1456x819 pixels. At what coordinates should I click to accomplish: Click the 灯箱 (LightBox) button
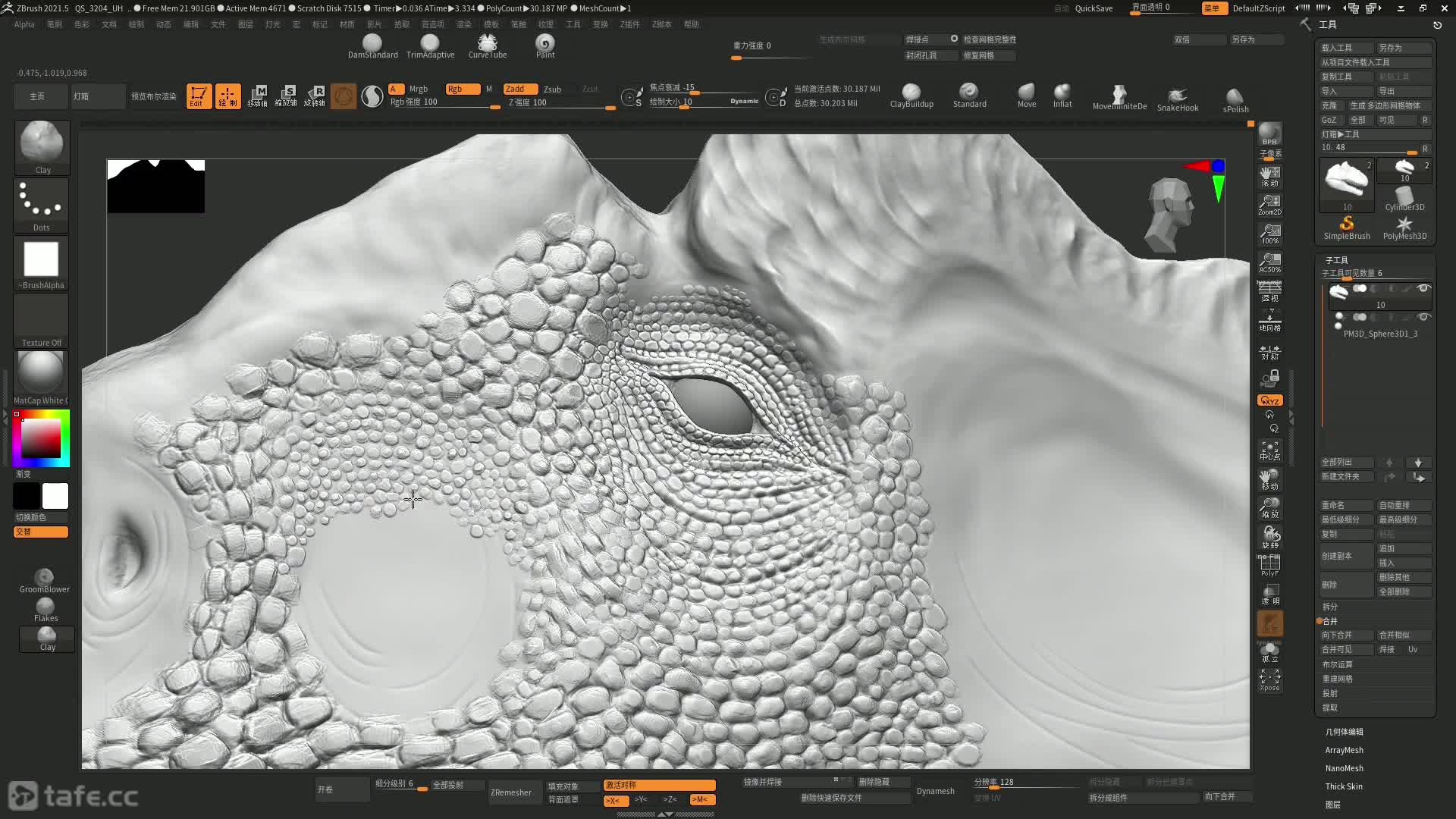click(x=98, y=96)
